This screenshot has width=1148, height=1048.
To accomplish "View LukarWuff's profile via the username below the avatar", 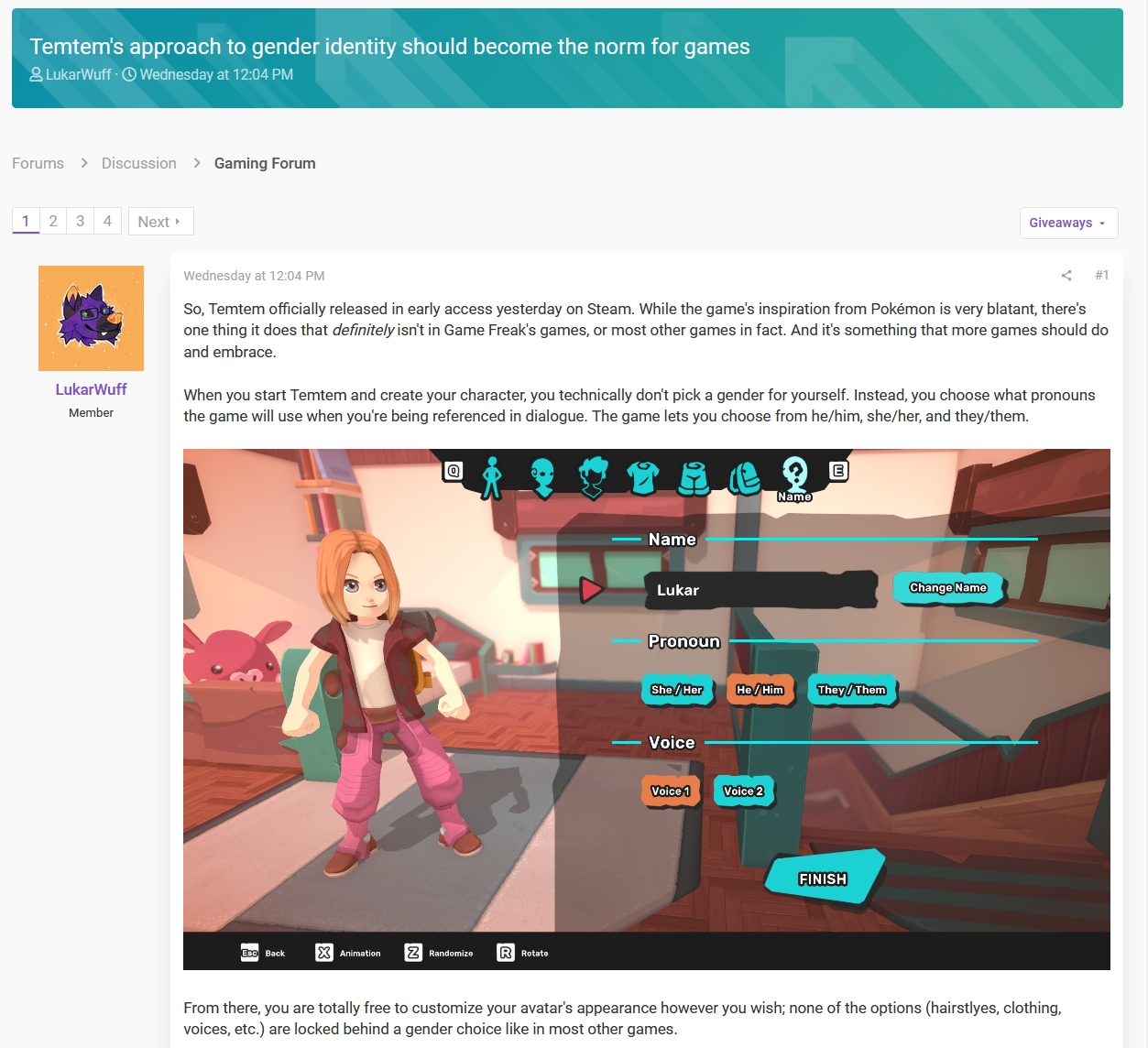I will 91,389.
